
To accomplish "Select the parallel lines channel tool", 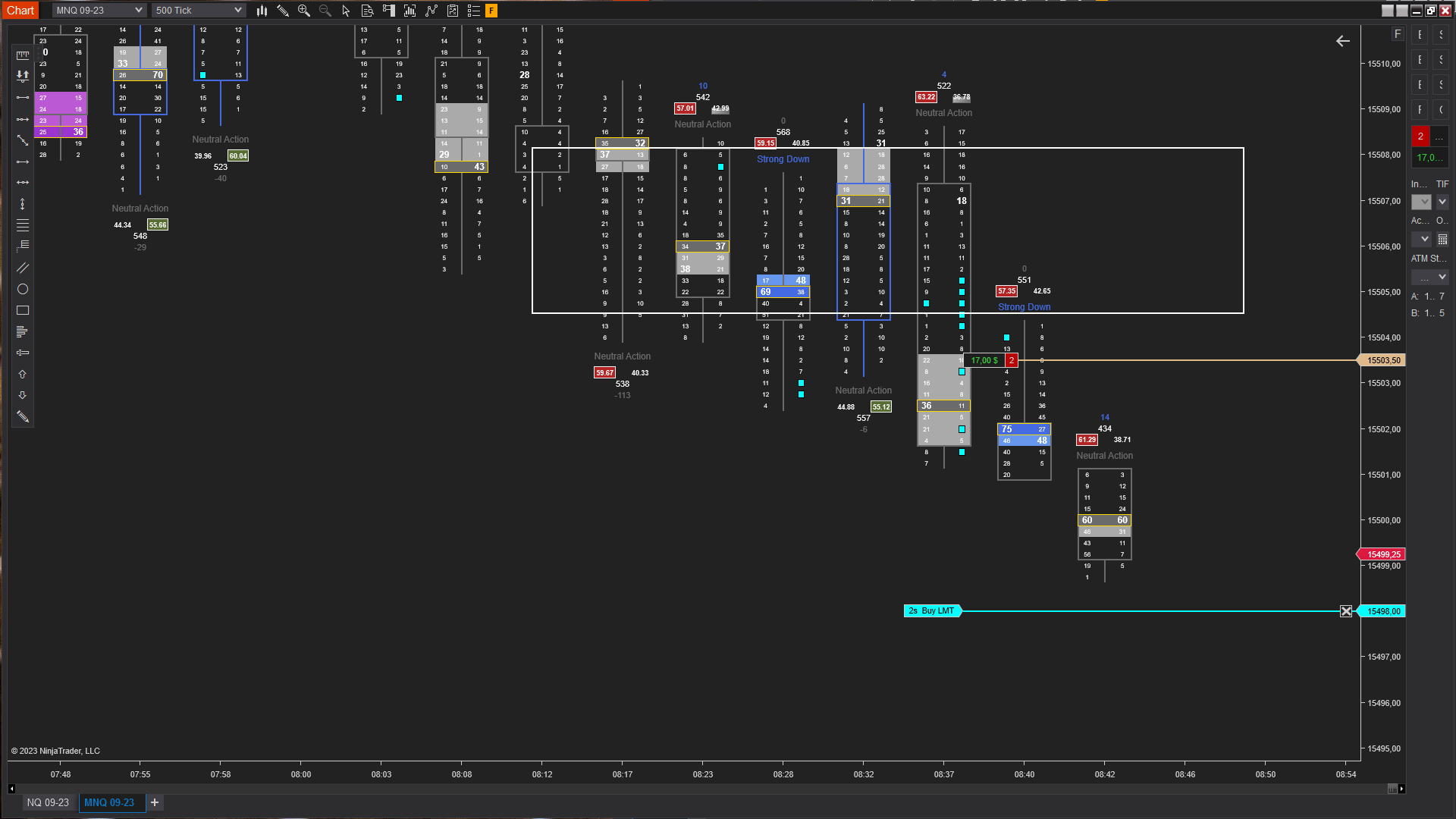I will (x=23, y=268).
